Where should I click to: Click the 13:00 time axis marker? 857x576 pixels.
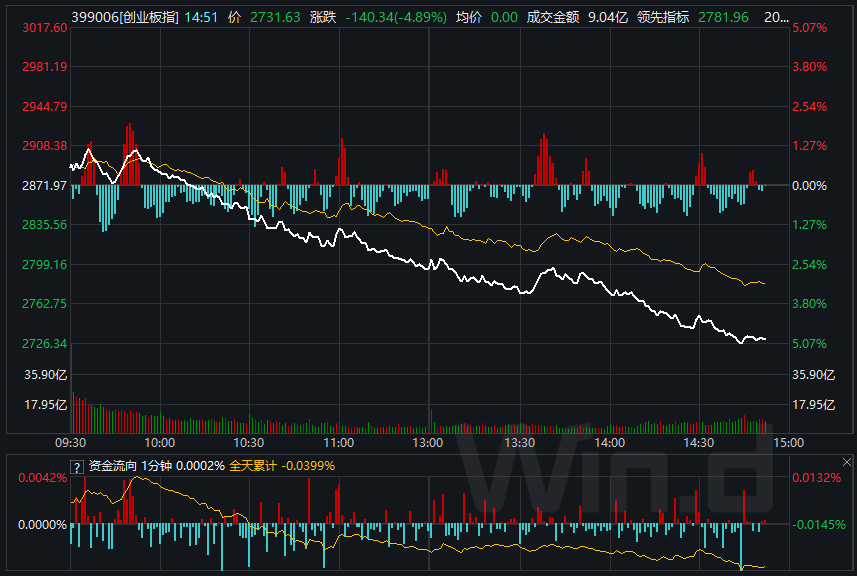[x=428, y=442]
